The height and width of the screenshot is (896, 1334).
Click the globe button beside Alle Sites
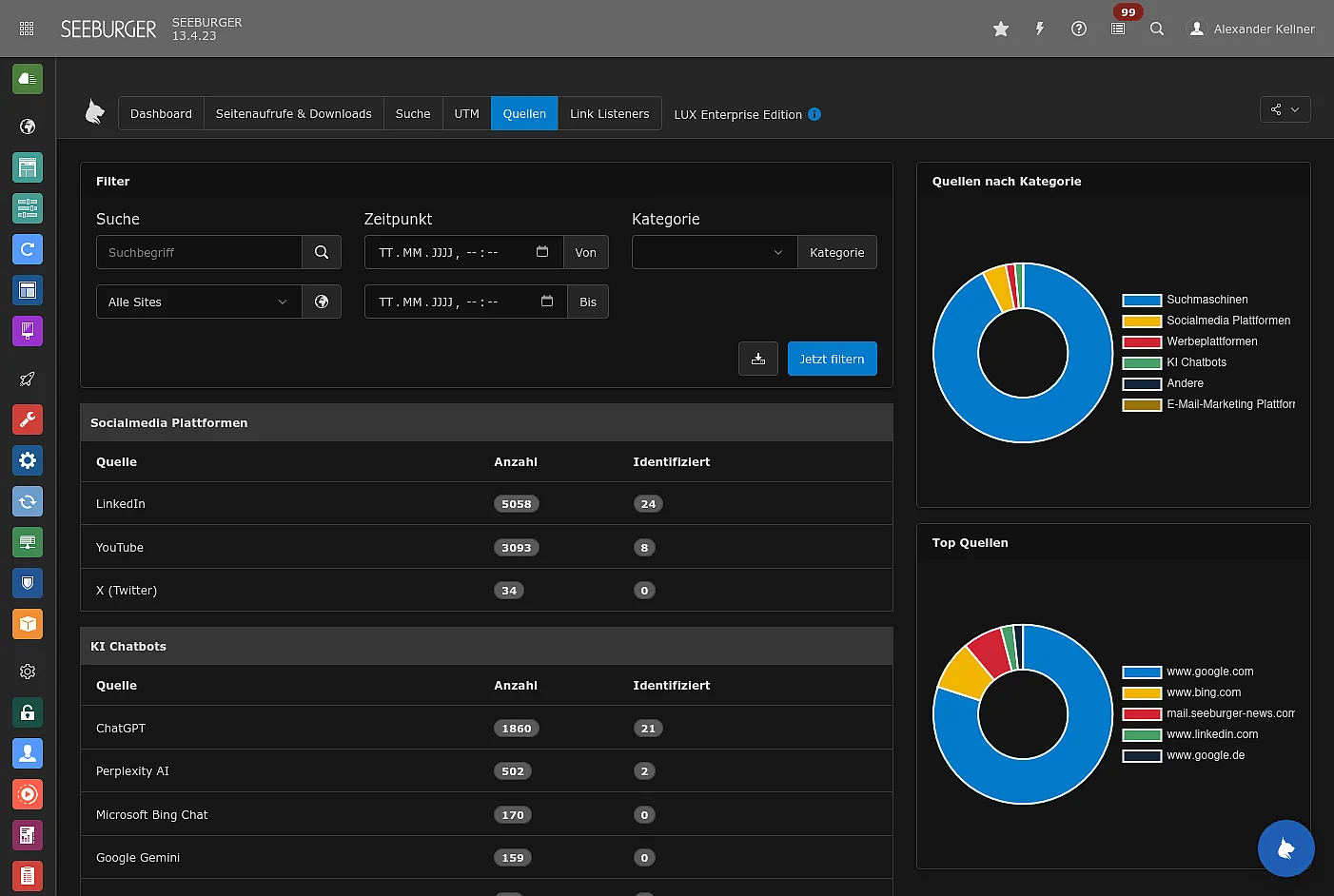pyautogui.click(x=322, y=302)
